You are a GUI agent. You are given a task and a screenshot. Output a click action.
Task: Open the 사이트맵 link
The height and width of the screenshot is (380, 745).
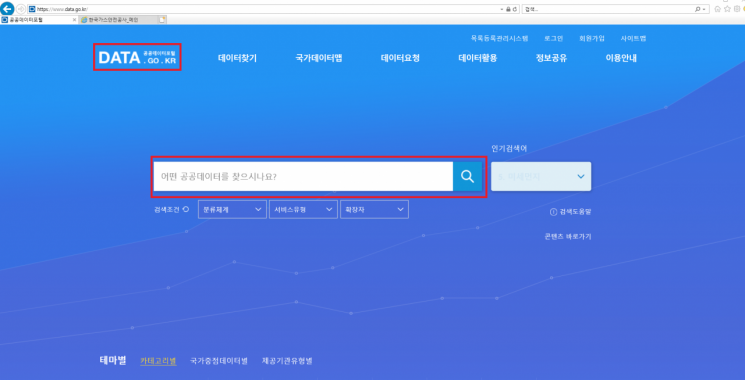pos(633,38)
